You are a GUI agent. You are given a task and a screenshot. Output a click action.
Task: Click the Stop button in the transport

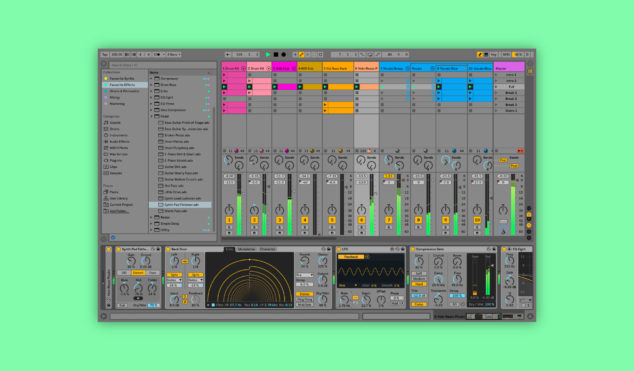pyautogui.click(x=276, y=55)
